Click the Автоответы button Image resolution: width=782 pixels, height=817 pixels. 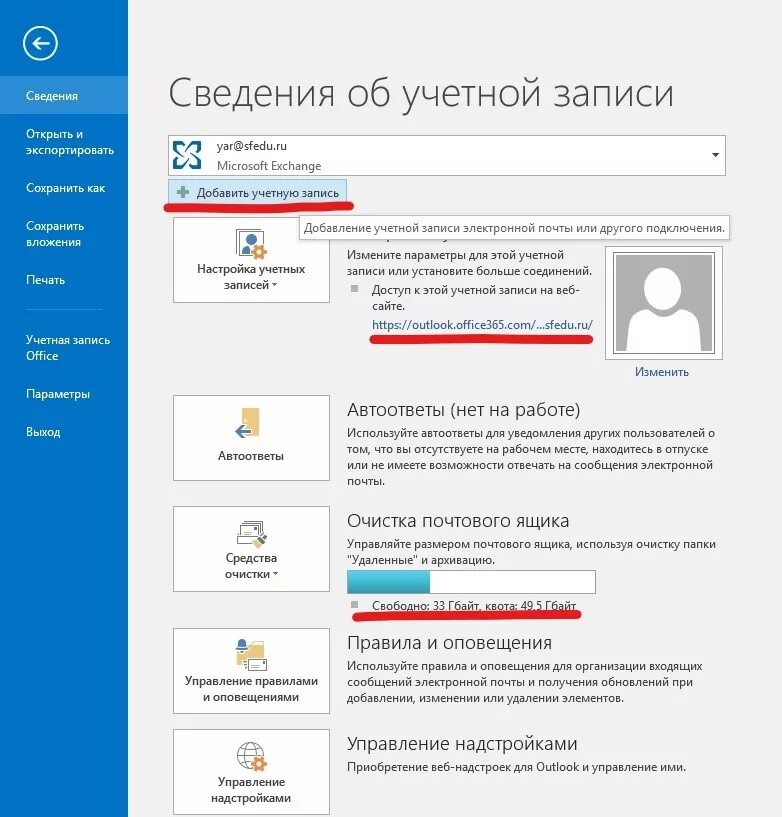(251, 438)
